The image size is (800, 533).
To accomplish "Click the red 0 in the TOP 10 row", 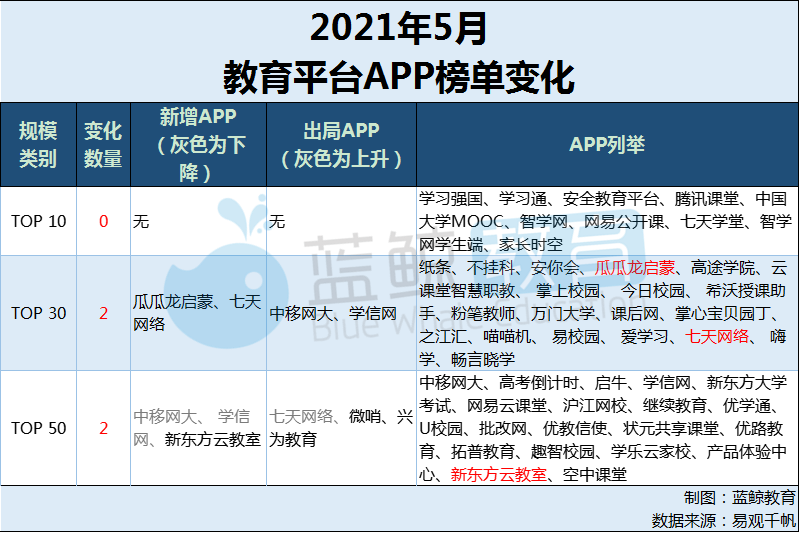I will pos(103,221).
